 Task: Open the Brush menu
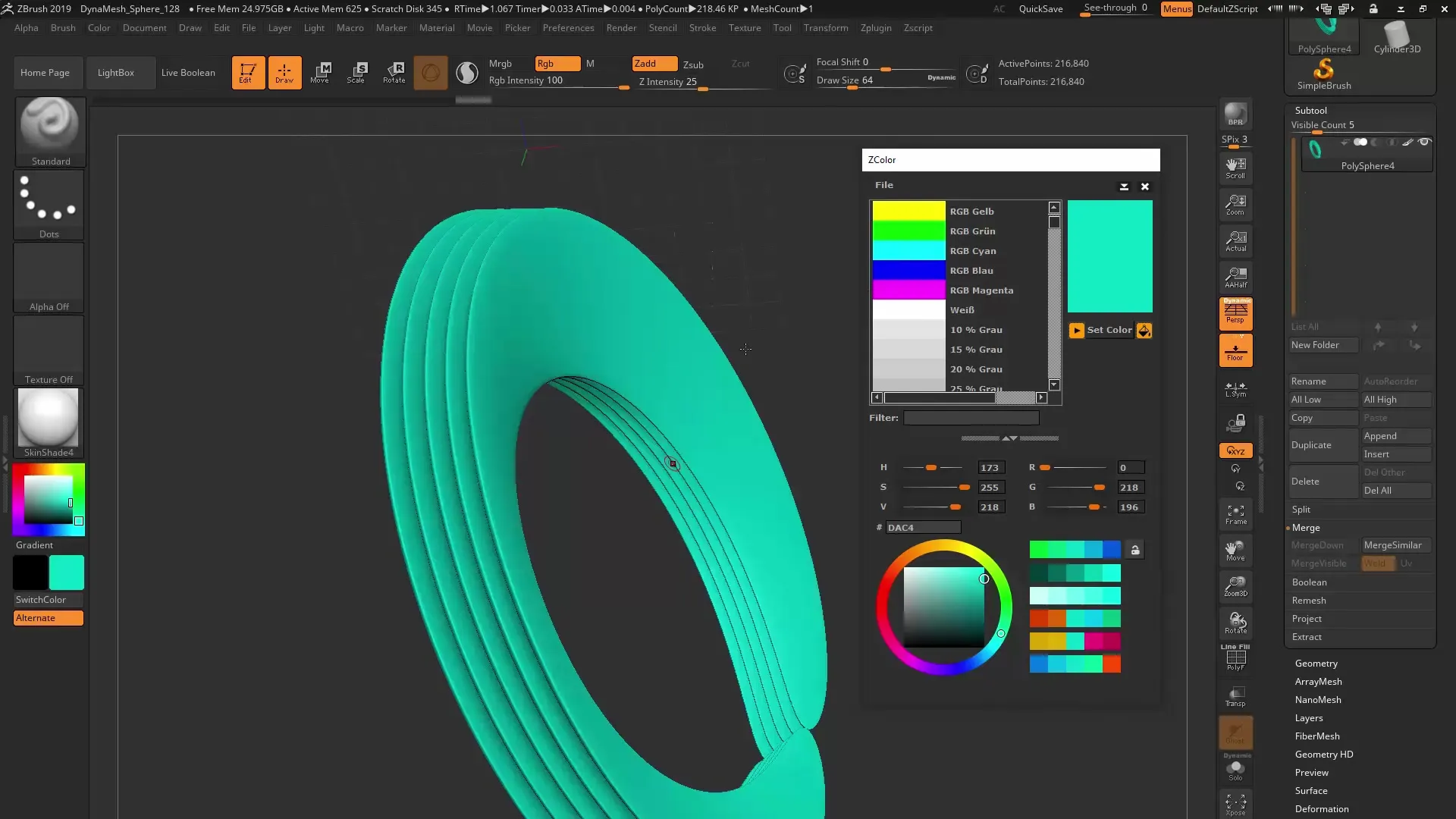(63, 28)
